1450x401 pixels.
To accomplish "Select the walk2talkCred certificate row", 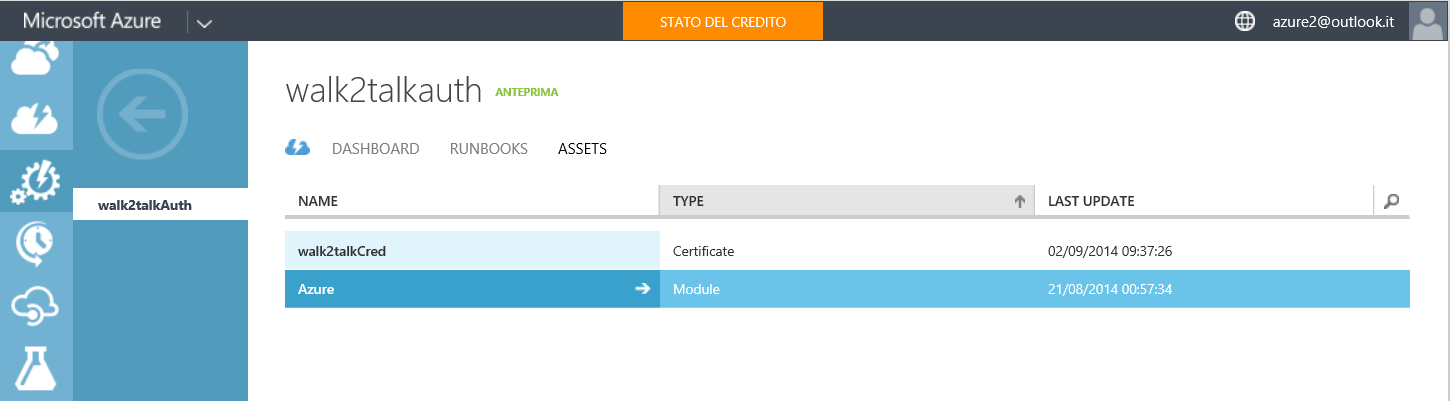I will point(847,251).
